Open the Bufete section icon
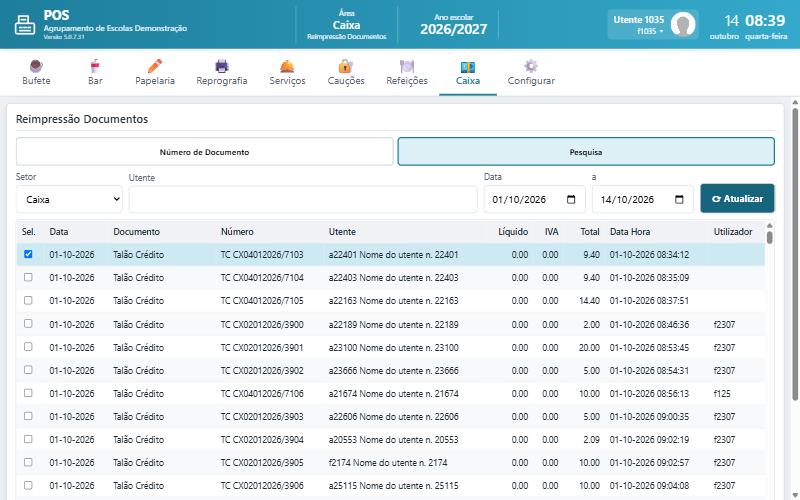Viewport: 800px width, 500px height. [x=36, y=66]
